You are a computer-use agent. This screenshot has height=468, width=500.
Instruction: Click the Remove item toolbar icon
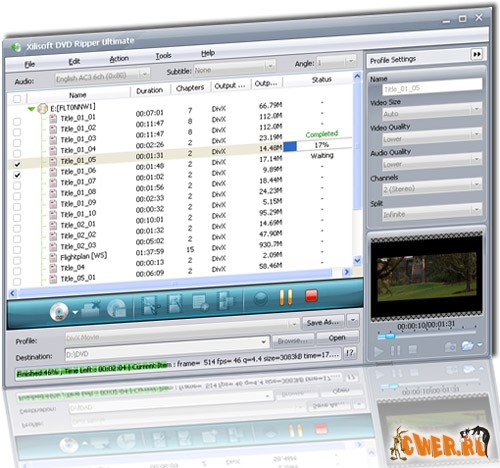click(90, 308)
